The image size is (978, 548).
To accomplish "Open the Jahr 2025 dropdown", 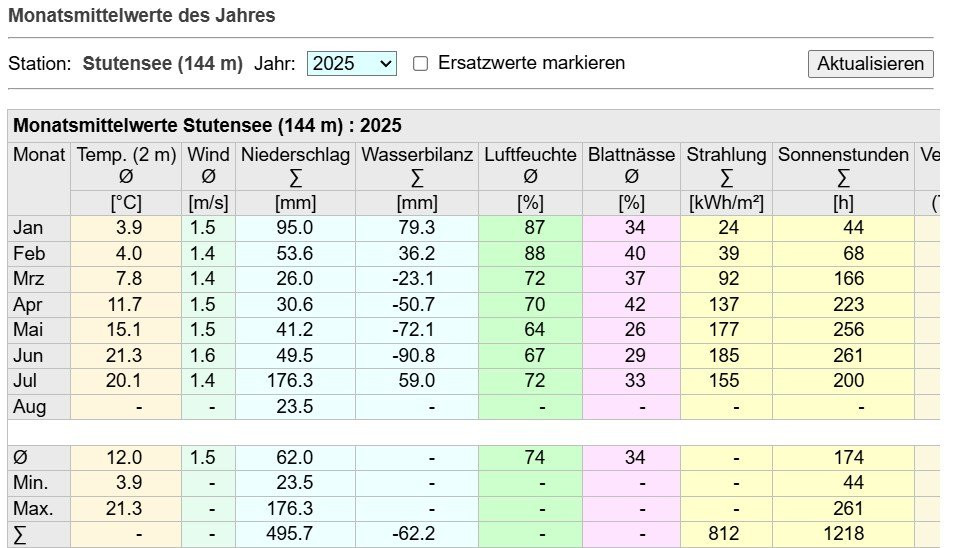I will [351, 63].
